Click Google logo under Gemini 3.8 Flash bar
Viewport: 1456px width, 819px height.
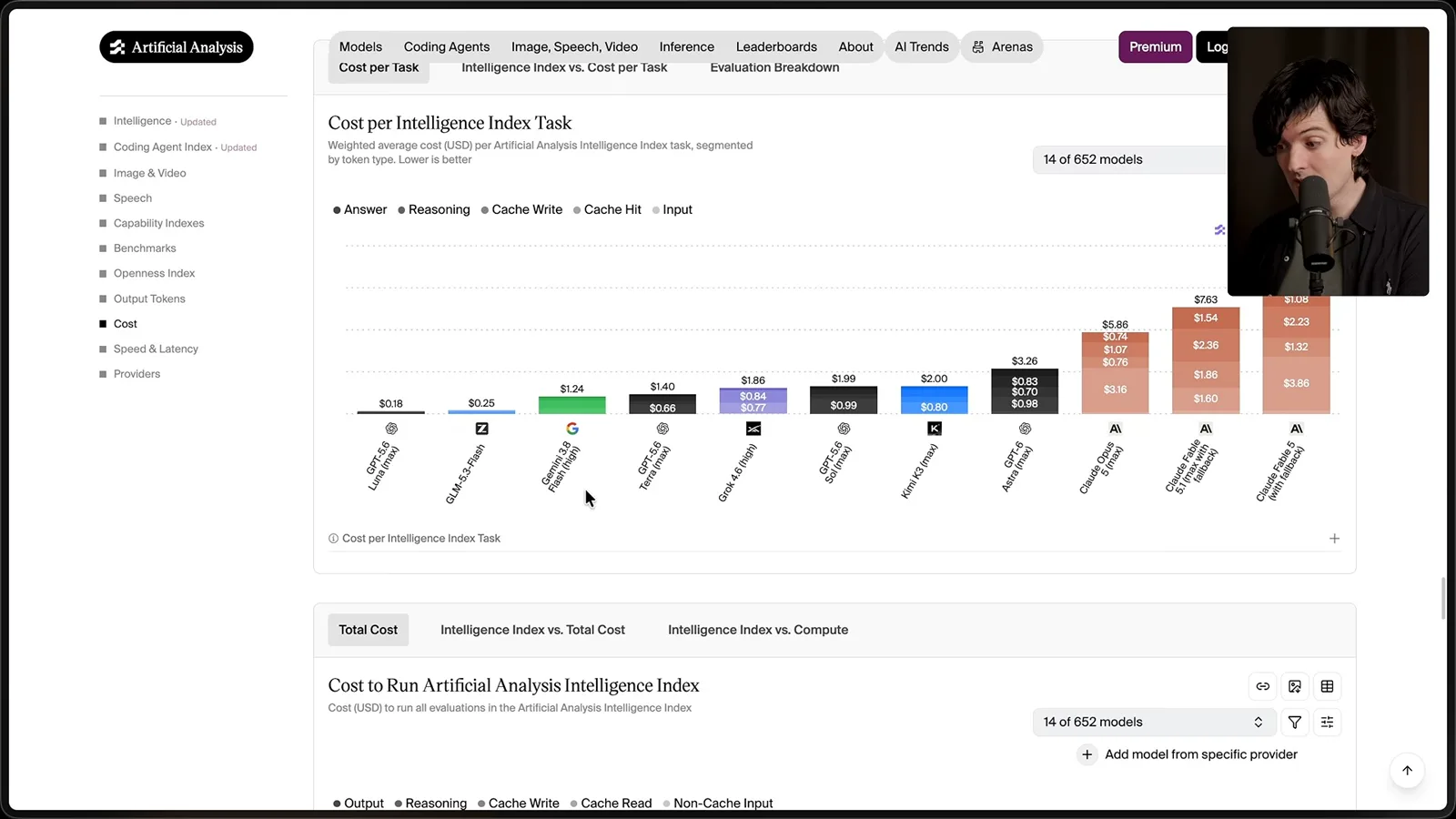tap(572, 429)
